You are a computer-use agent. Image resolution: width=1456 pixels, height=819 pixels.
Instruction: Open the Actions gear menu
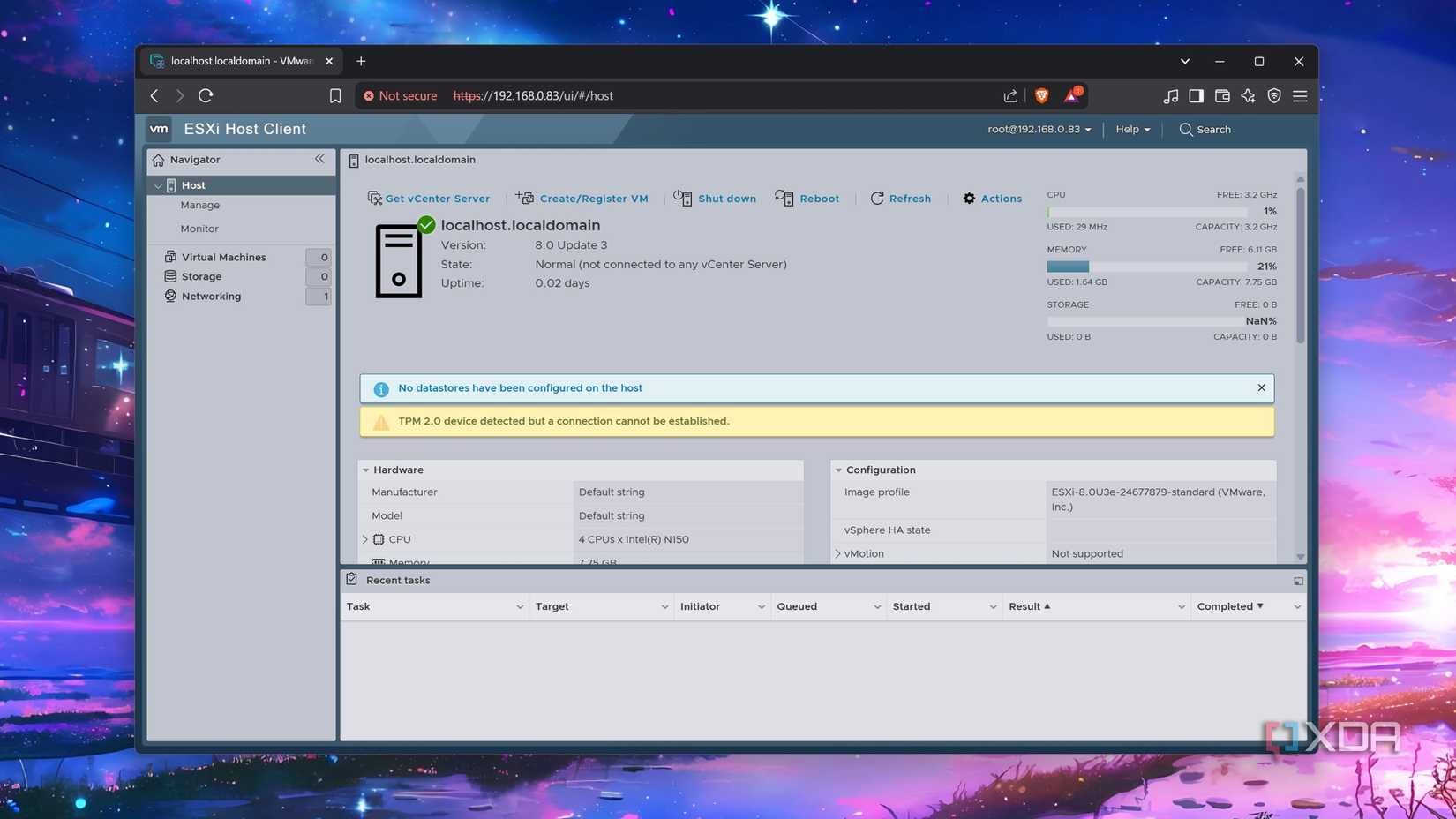[x=992, y=199]
